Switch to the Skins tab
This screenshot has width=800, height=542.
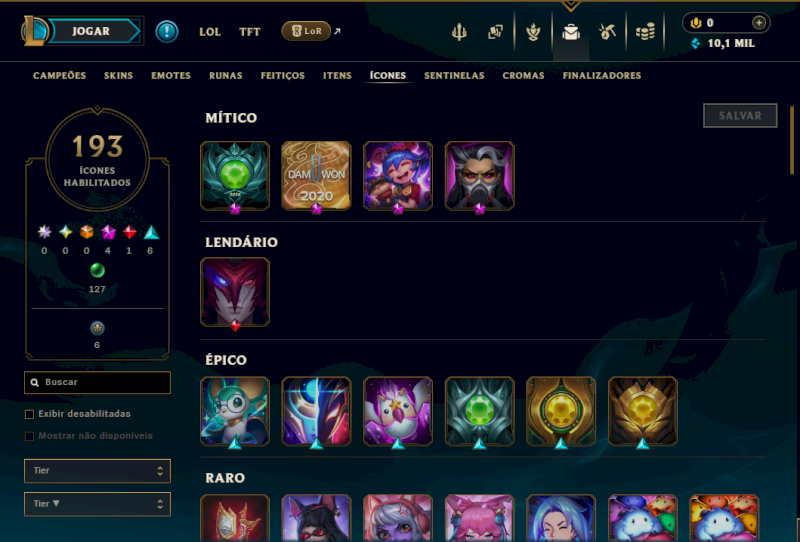click(118, 76)
